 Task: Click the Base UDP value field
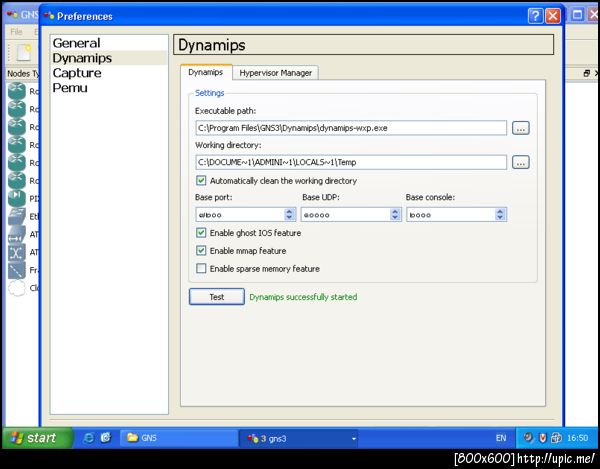[x=345, y=215]
